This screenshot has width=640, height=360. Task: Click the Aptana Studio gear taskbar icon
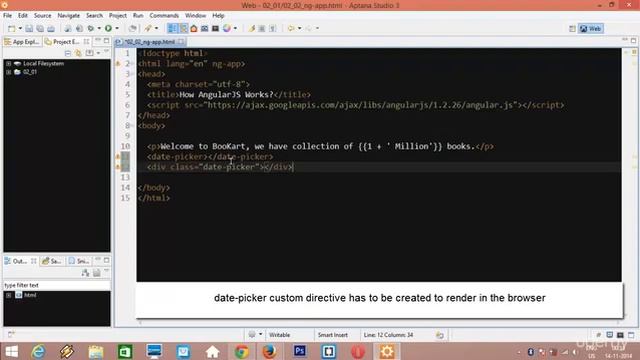point(387,351)
